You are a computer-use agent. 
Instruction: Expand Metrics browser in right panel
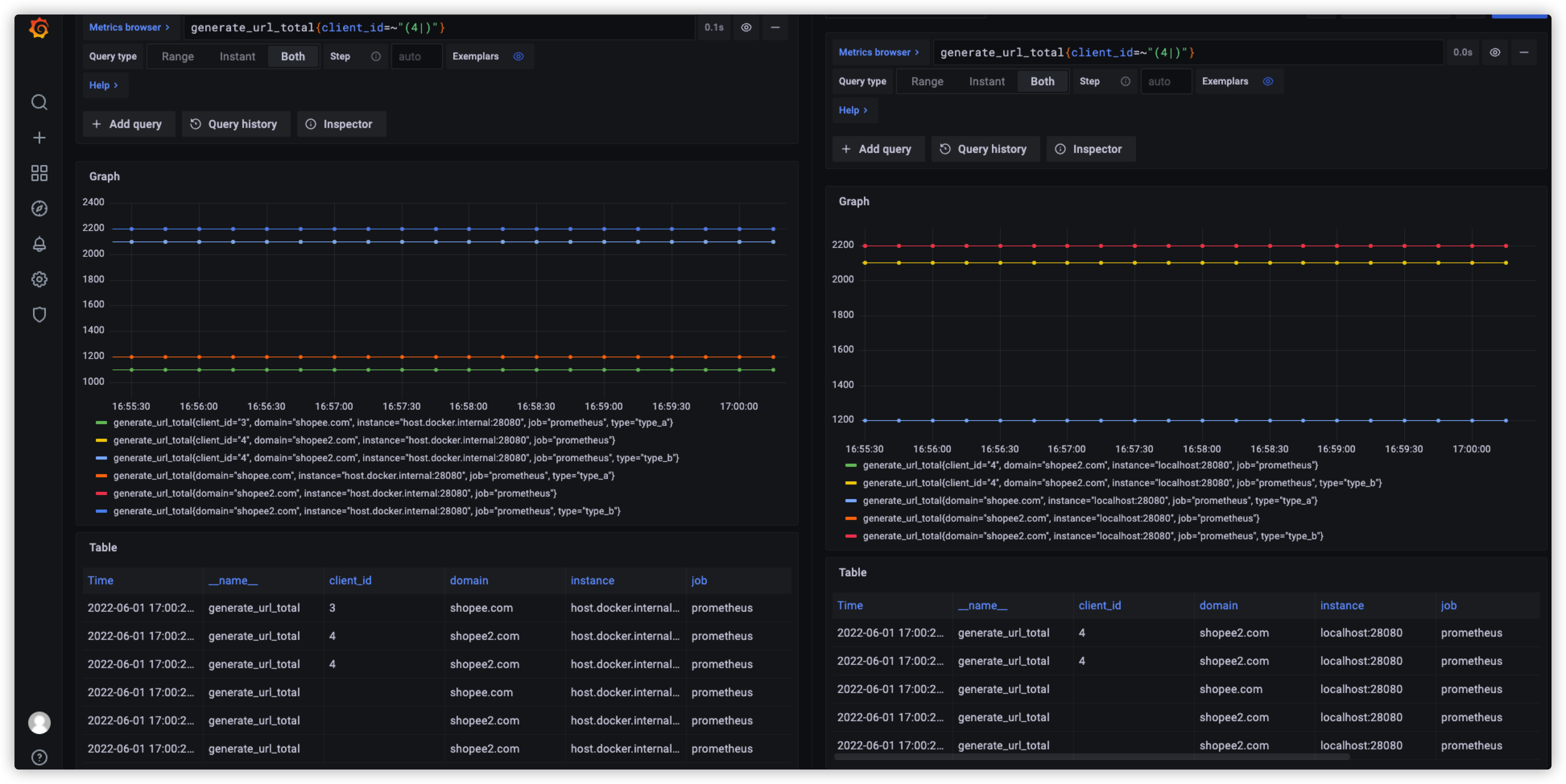pos(878,52)
